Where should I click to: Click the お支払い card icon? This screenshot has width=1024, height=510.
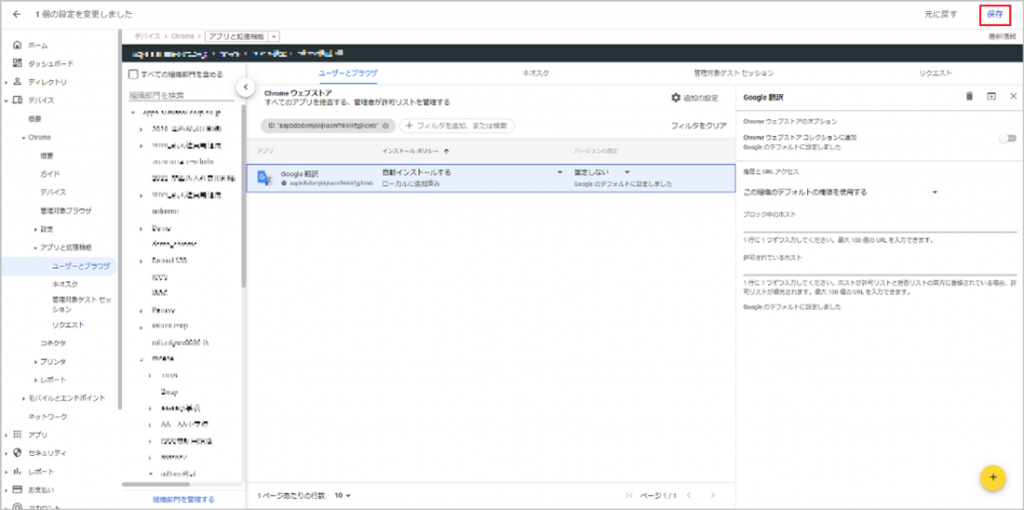(x=18, y=489)
